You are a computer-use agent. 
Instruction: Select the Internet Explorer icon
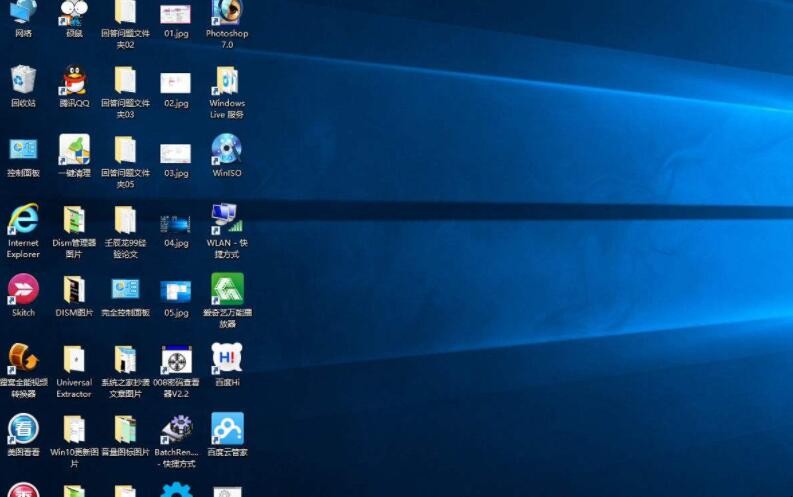23,219
